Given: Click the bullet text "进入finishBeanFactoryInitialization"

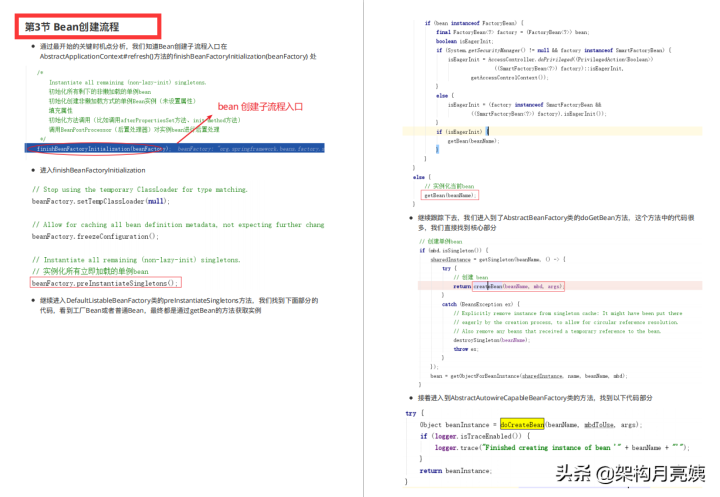Looking at the screenshot, I should click(x=92, y=170).
